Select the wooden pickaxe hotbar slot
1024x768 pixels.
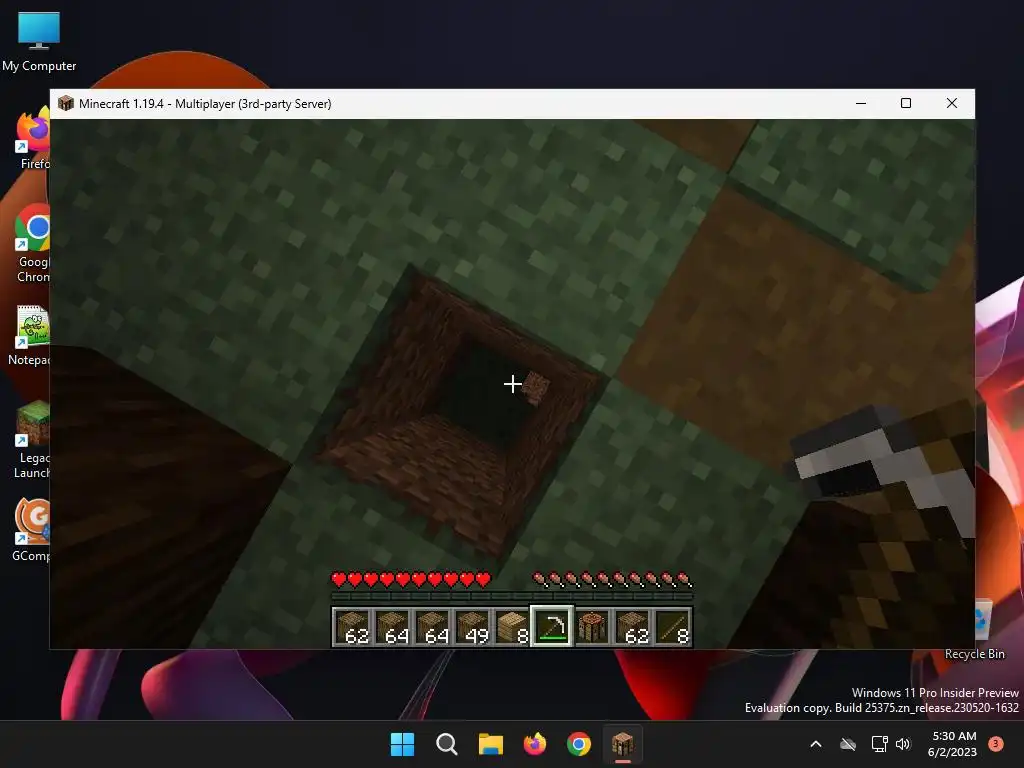[552, 626]
